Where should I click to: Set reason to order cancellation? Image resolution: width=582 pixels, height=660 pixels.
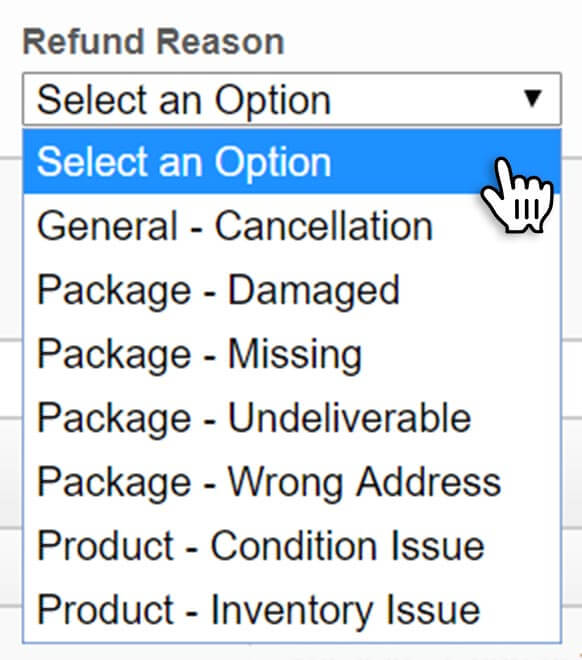pos(292,226)
